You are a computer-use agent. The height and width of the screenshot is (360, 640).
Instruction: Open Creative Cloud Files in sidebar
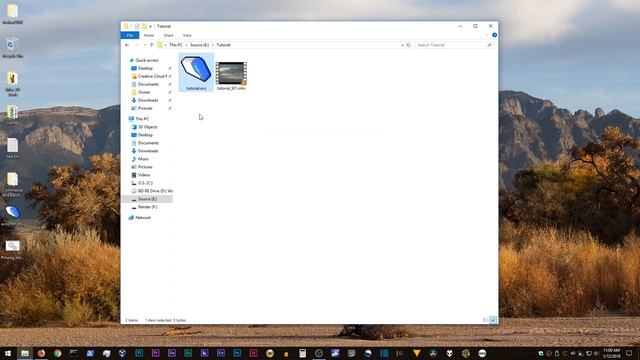click(x=152, y=76)
